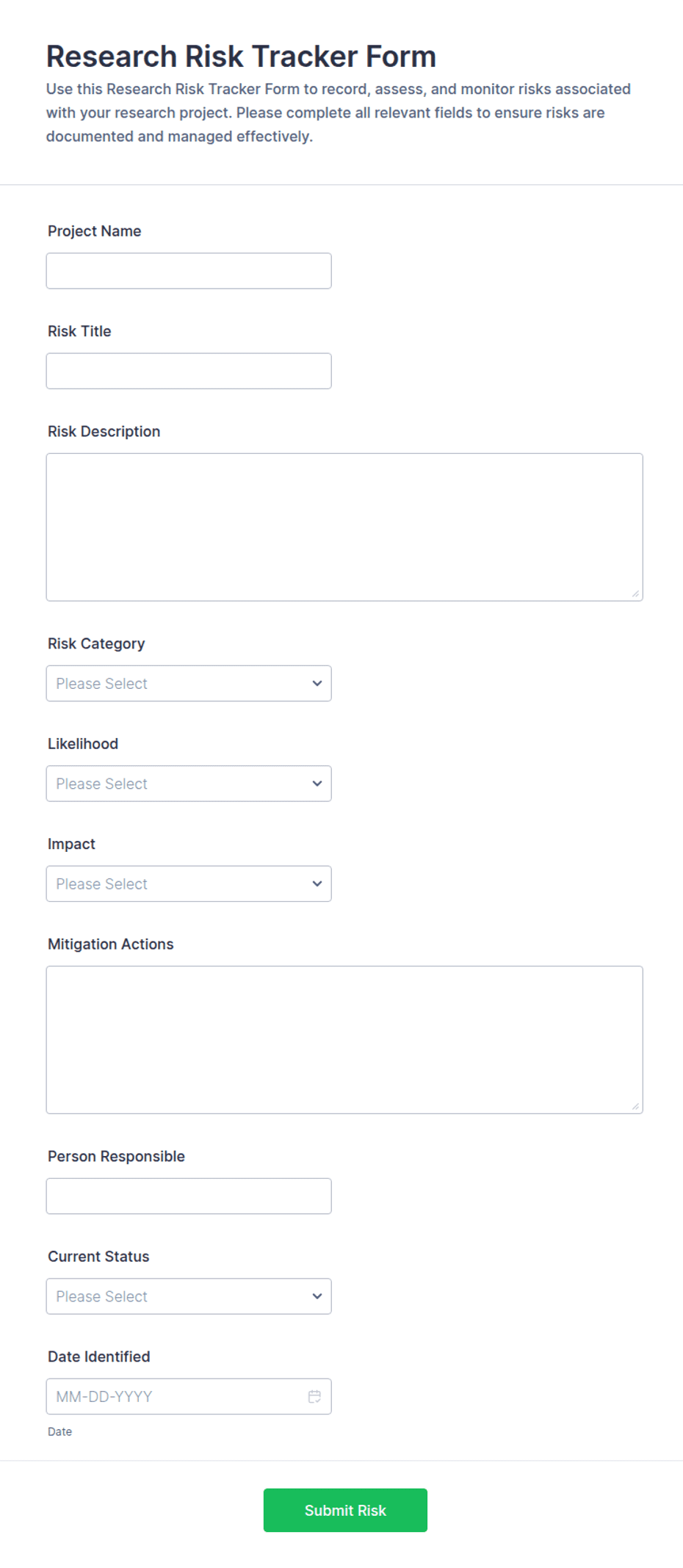
Task: Submit the form with Submit Risk
Action: (345, 1510)
